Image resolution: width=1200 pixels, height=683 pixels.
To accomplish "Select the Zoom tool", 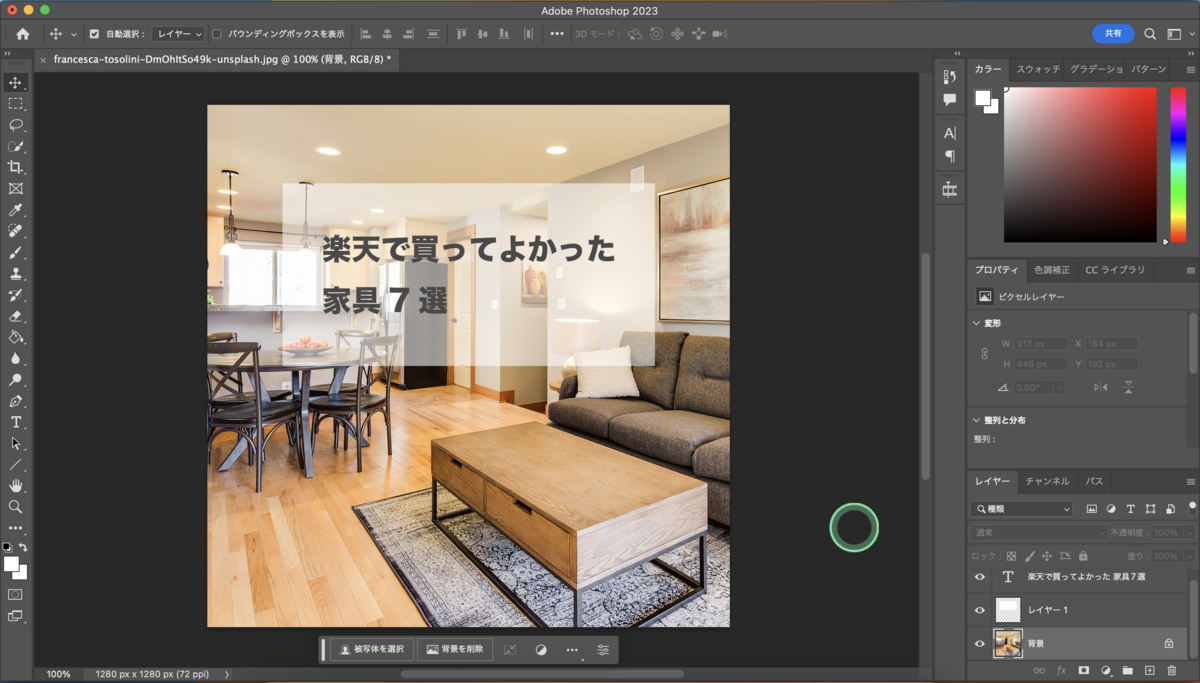I will [15, 507].
